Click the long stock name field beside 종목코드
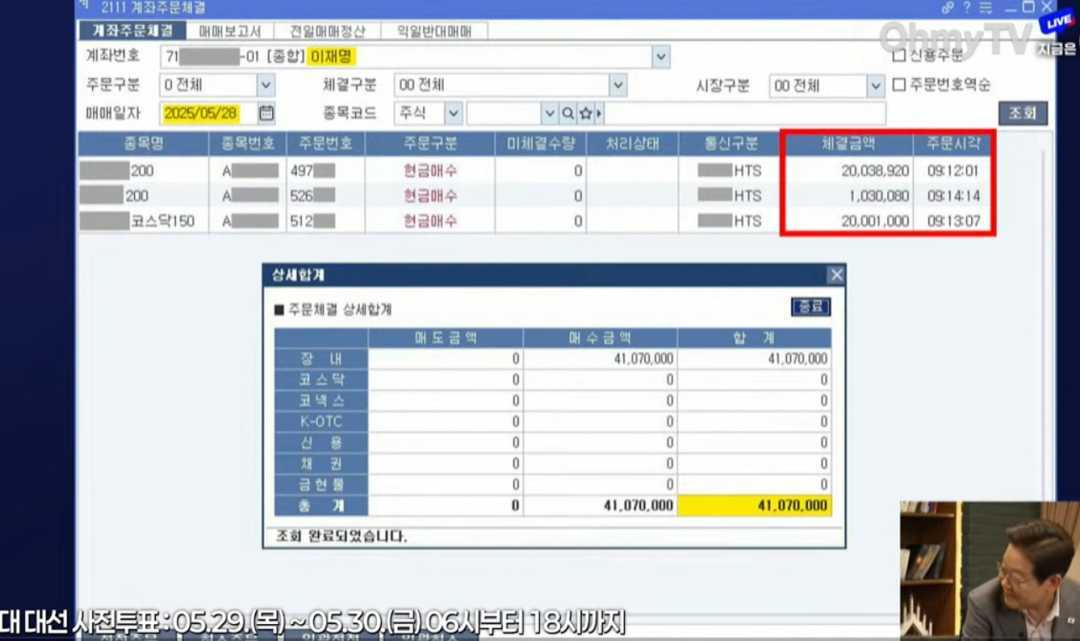1080x641 pixels. click(745, 113)
